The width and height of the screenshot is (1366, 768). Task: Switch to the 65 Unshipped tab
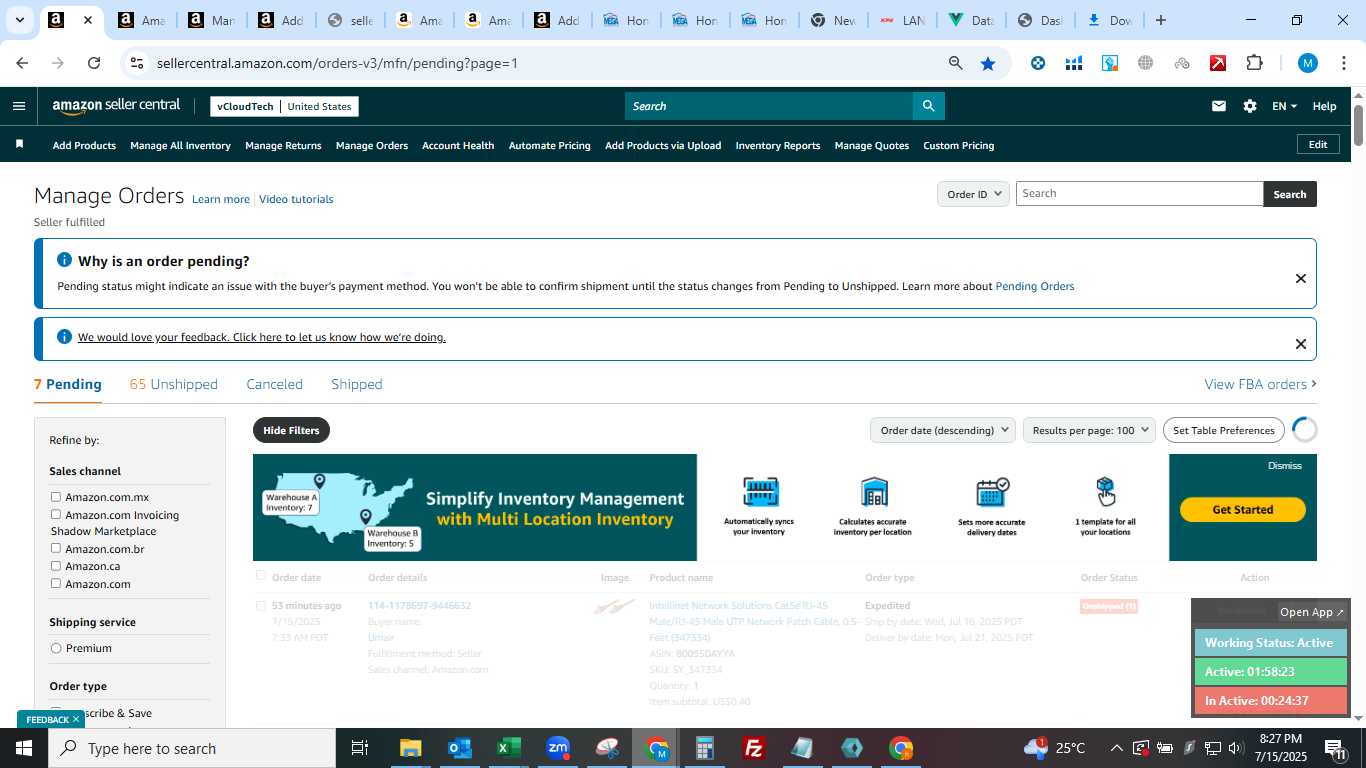173,384
